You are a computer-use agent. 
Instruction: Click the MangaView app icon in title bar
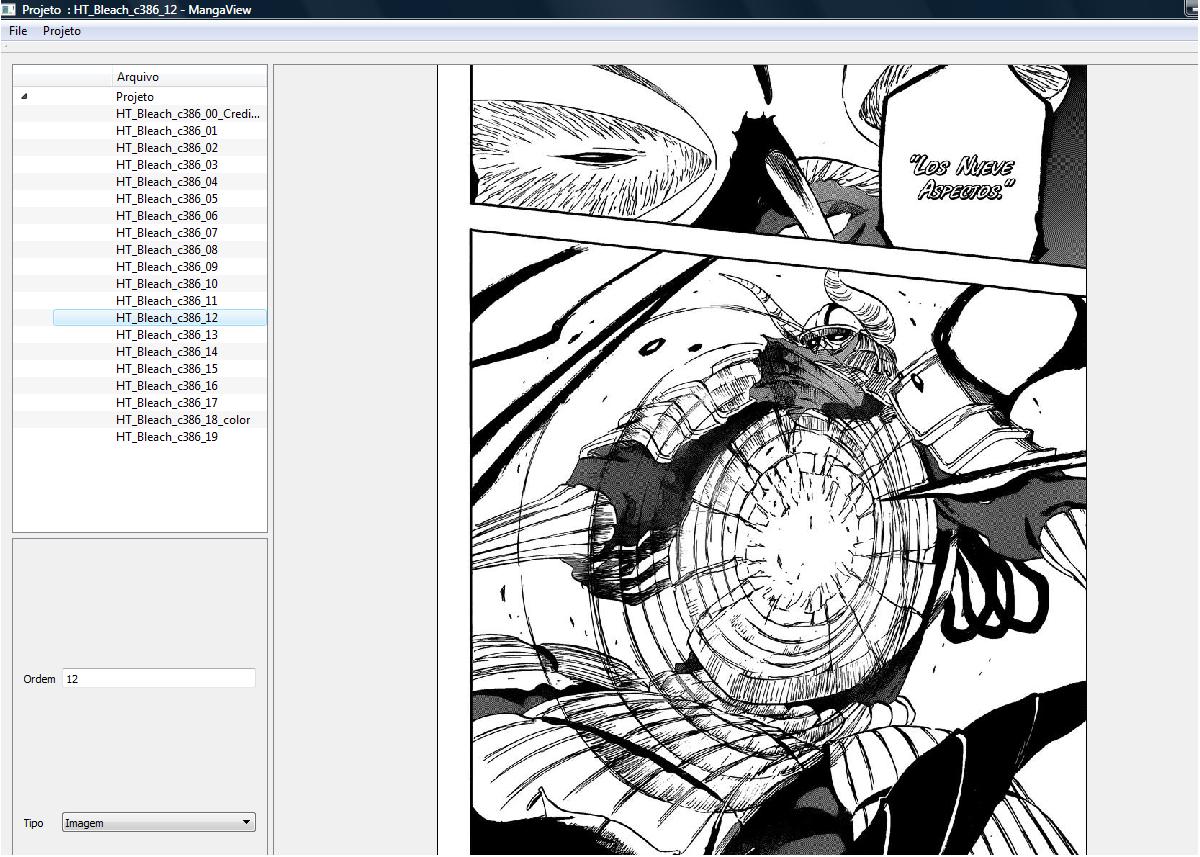pos(9,9)
